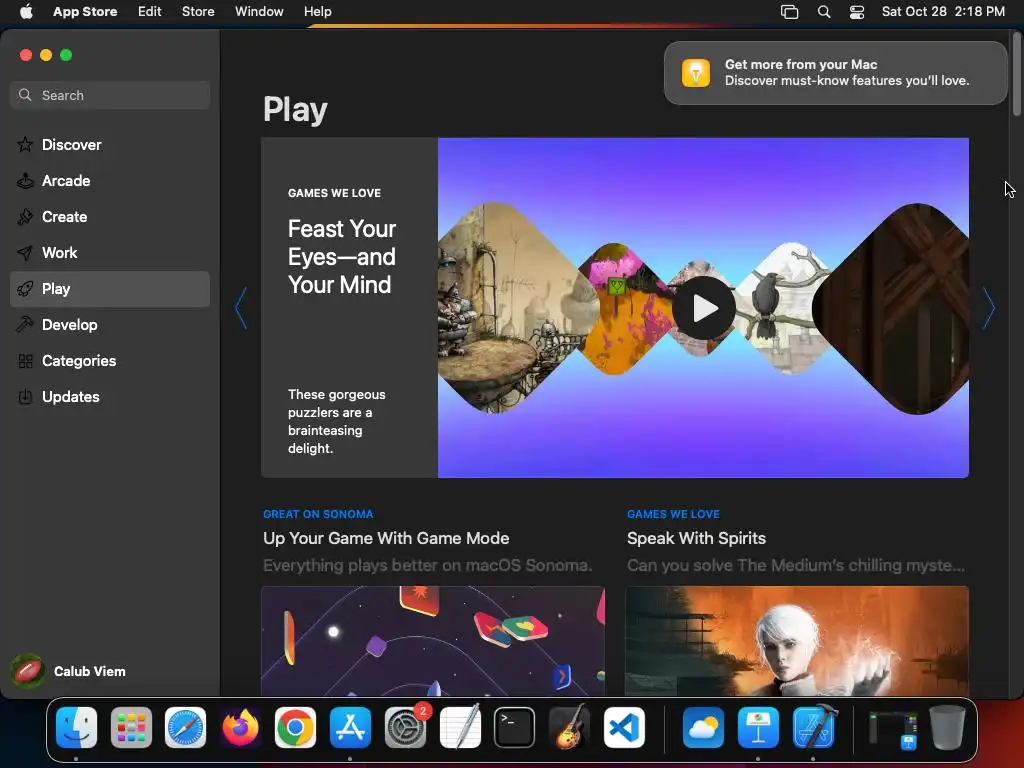This screenshot has width=1024, height=768.
Task: Open TextEdit from the Dock
Action: 460,728
